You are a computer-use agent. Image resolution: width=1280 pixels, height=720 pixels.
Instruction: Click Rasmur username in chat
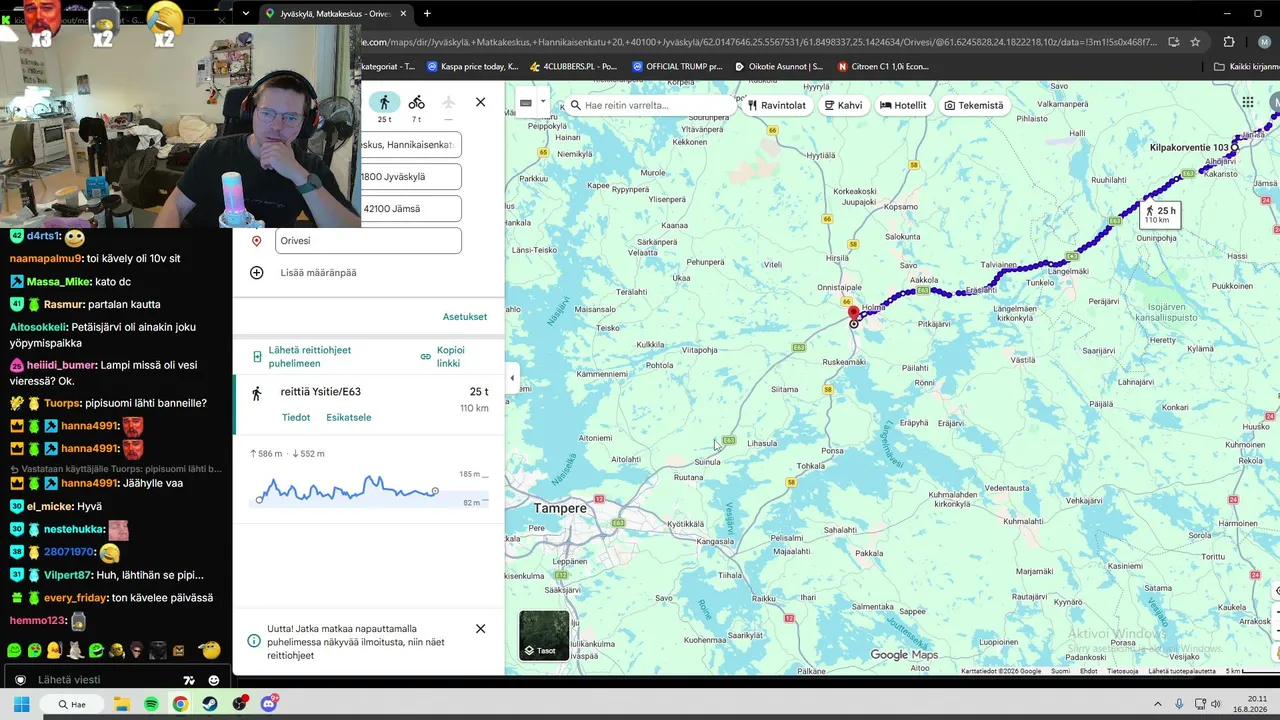tap(62, 304)
